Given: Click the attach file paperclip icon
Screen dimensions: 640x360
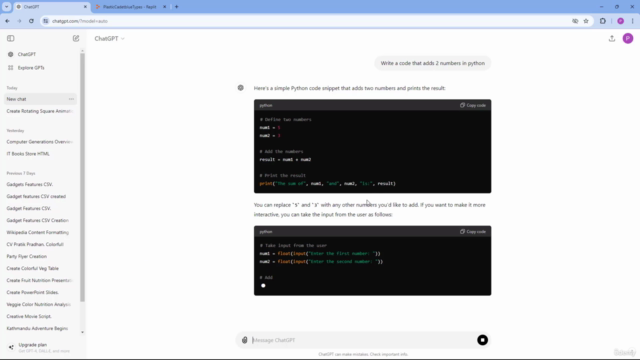Looking at the screenshot, I should [244, 340].
